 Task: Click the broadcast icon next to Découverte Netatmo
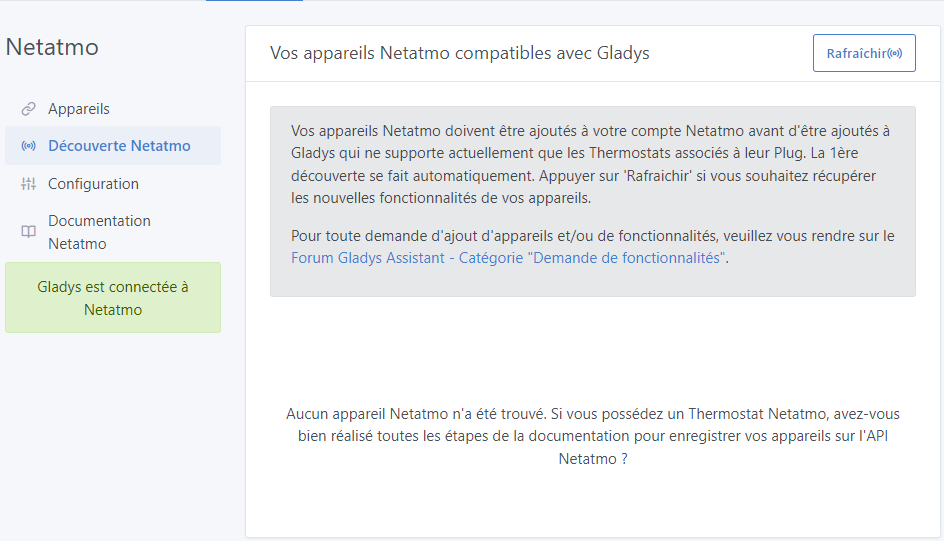pos(28,146)
